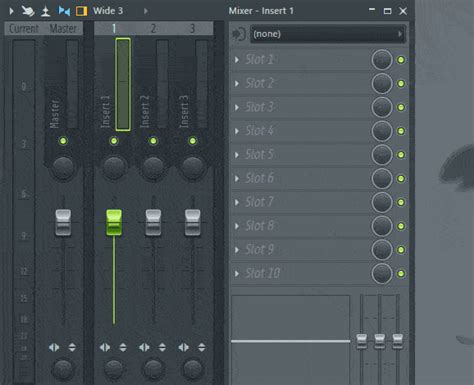This screenshot has height=385, width=474.
Task: Click the Insert 2 bottom send knob
Action: (x=153, y=369)
